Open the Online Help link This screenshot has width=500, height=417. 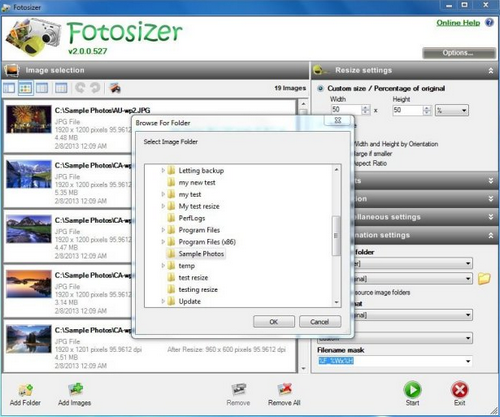pyautogui.click(x=458, y=23)
